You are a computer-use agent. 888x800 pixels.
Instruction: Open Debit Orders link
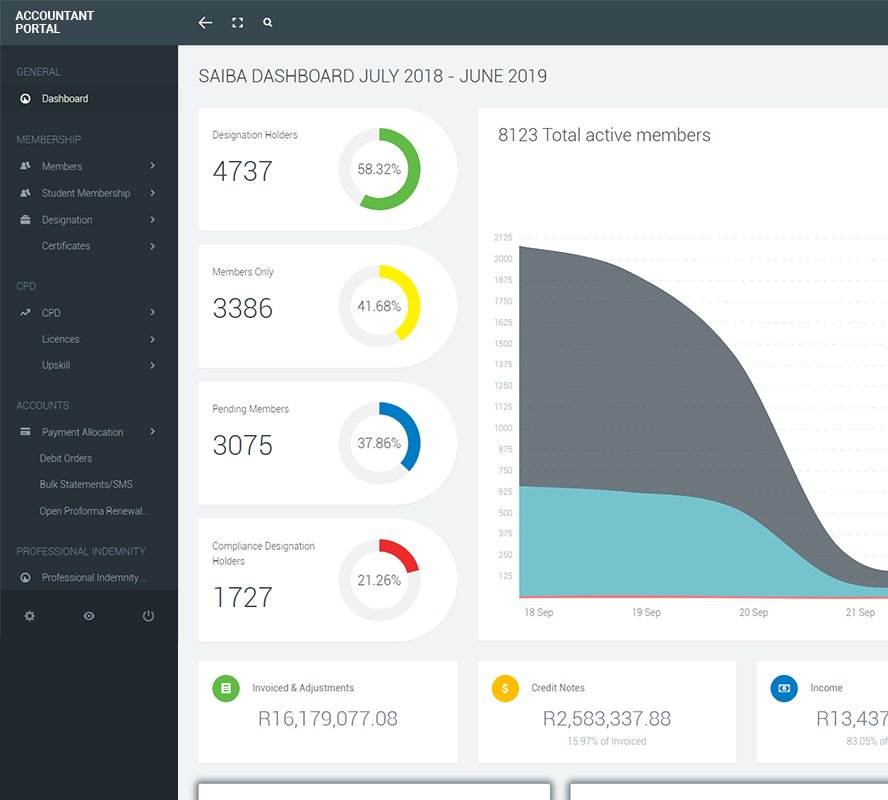click(x=66, y=458)
